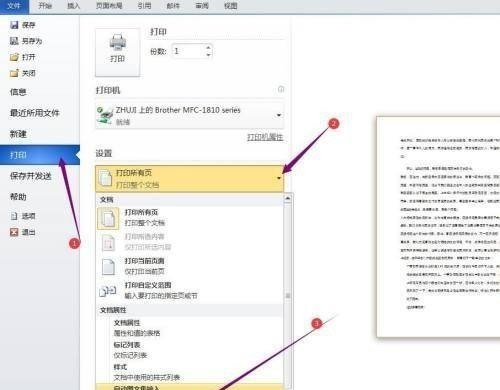Choose 打印当前页面 option

[x=189, y=266]
